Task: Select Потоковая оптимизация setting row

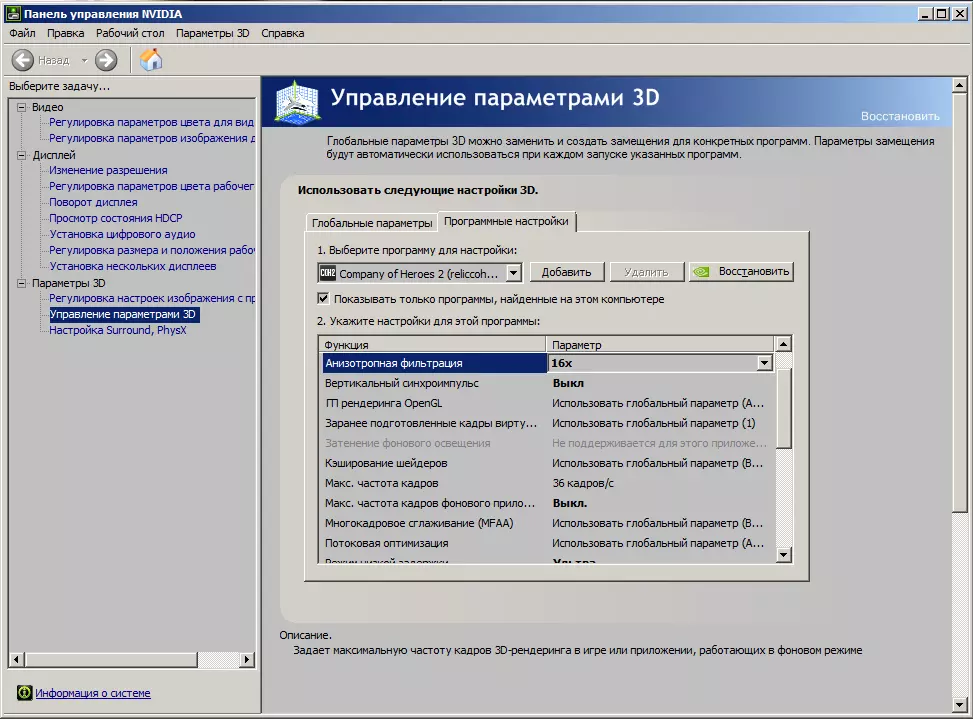Action: point(547,543)
